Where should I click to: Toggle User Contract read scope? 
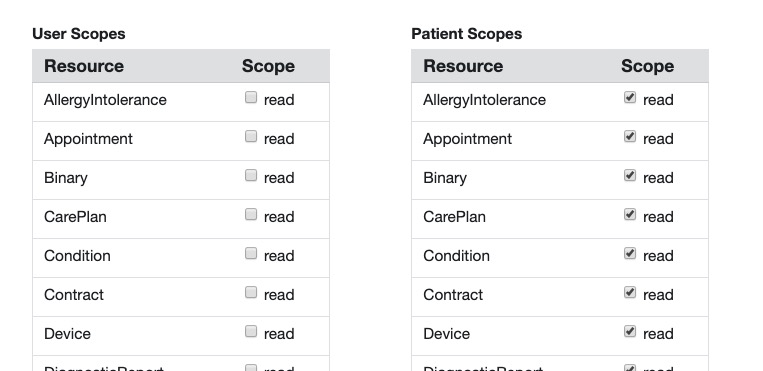point(251,292)
